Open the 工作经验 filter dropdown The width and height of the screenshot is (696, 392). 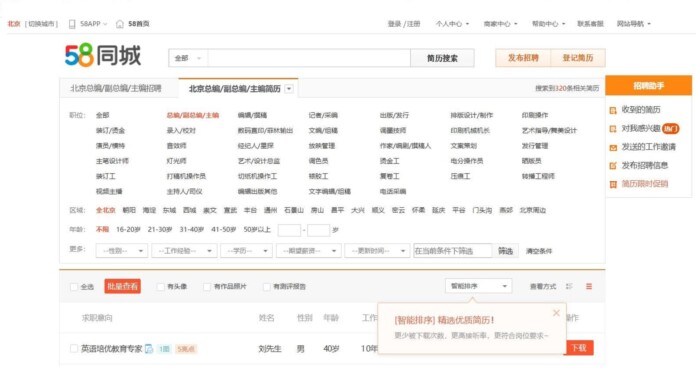[184, 251]
